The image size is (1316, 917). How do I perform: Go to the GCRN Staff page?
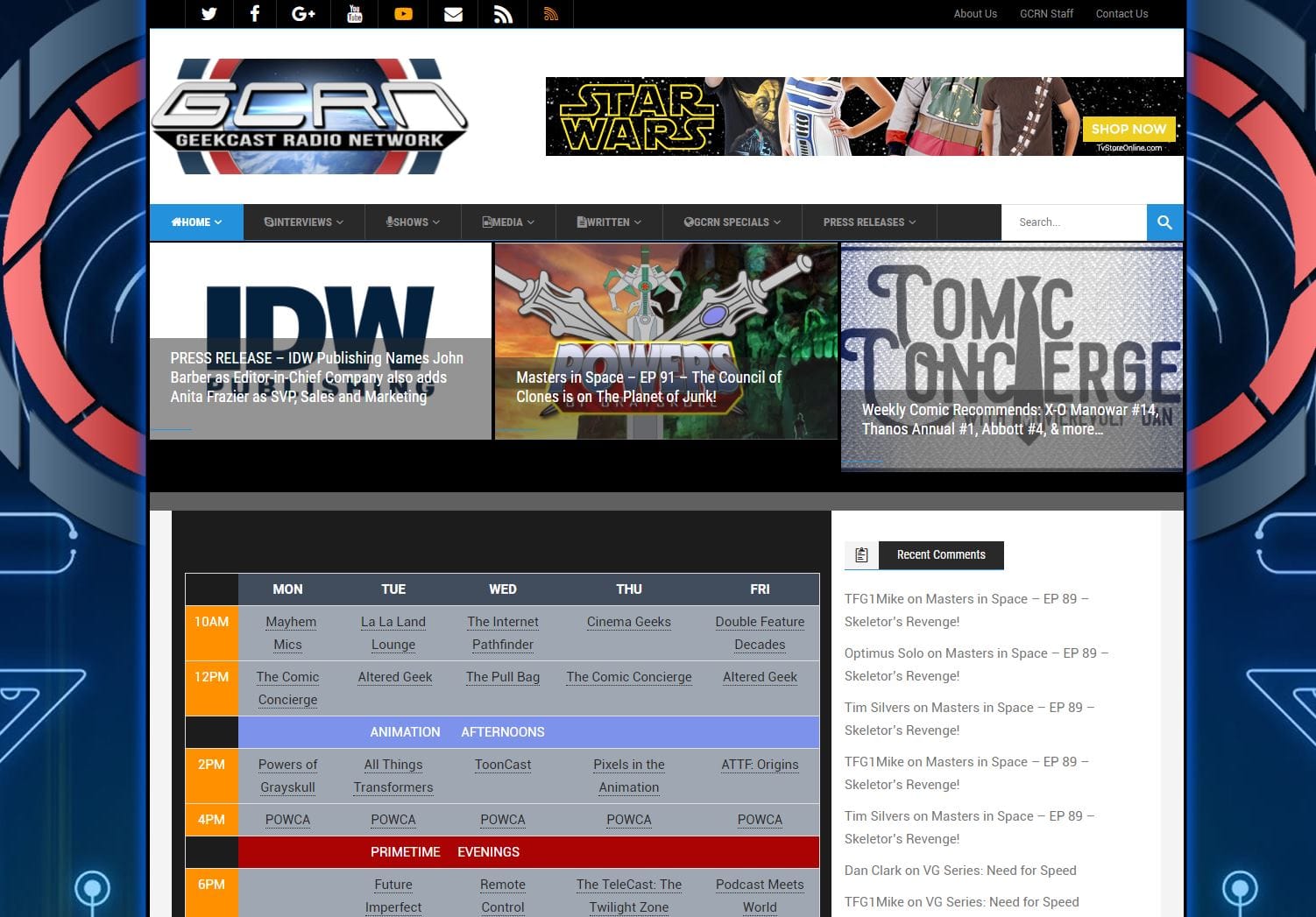pos(1046,14)
